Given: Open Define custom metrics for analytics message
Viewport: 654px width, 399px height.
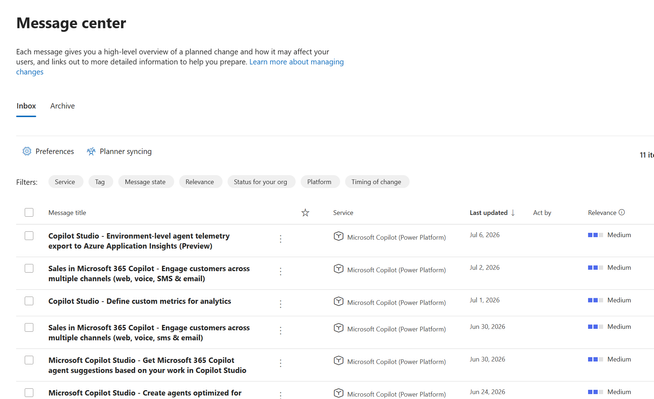Looking at the screenshot, I should point(140,301).
